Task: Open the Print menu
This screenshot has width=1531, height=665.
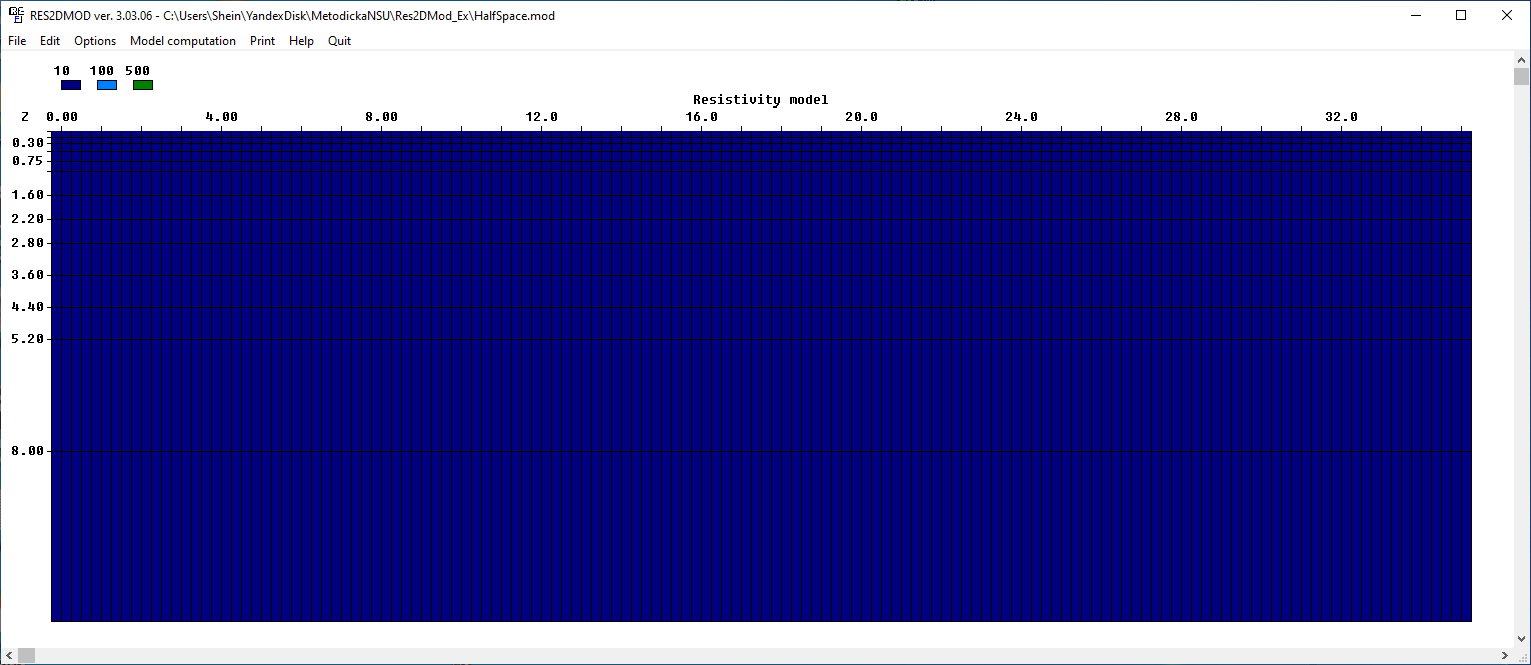Action: pos(263,41)
